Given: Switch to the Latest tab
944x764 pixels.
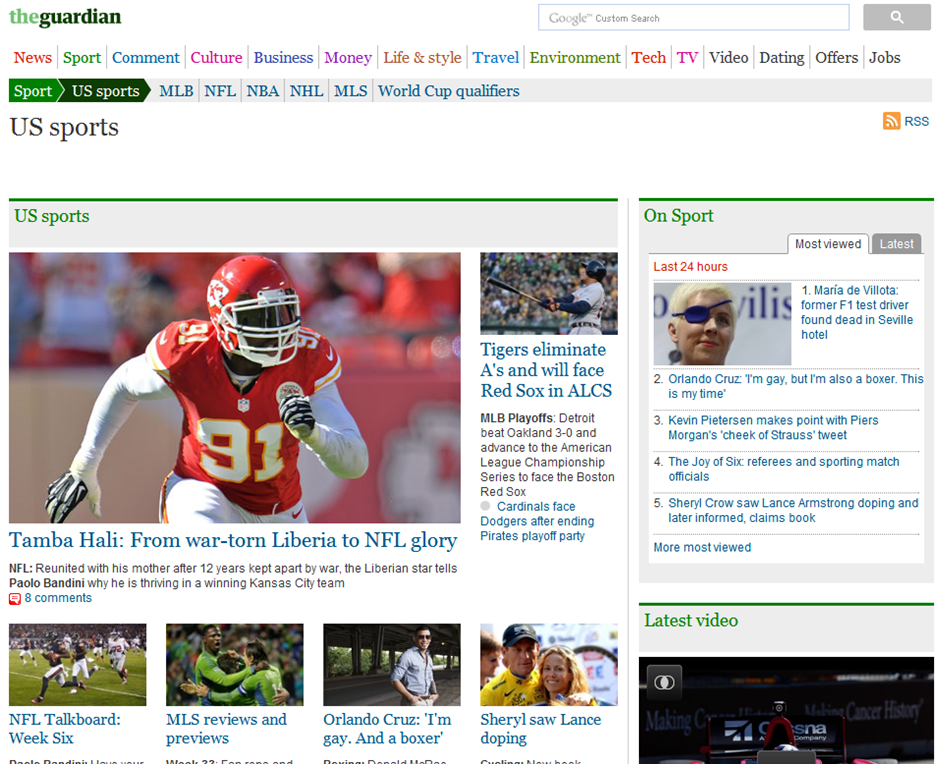Looking at the screenshot, I should coord(896,244).
